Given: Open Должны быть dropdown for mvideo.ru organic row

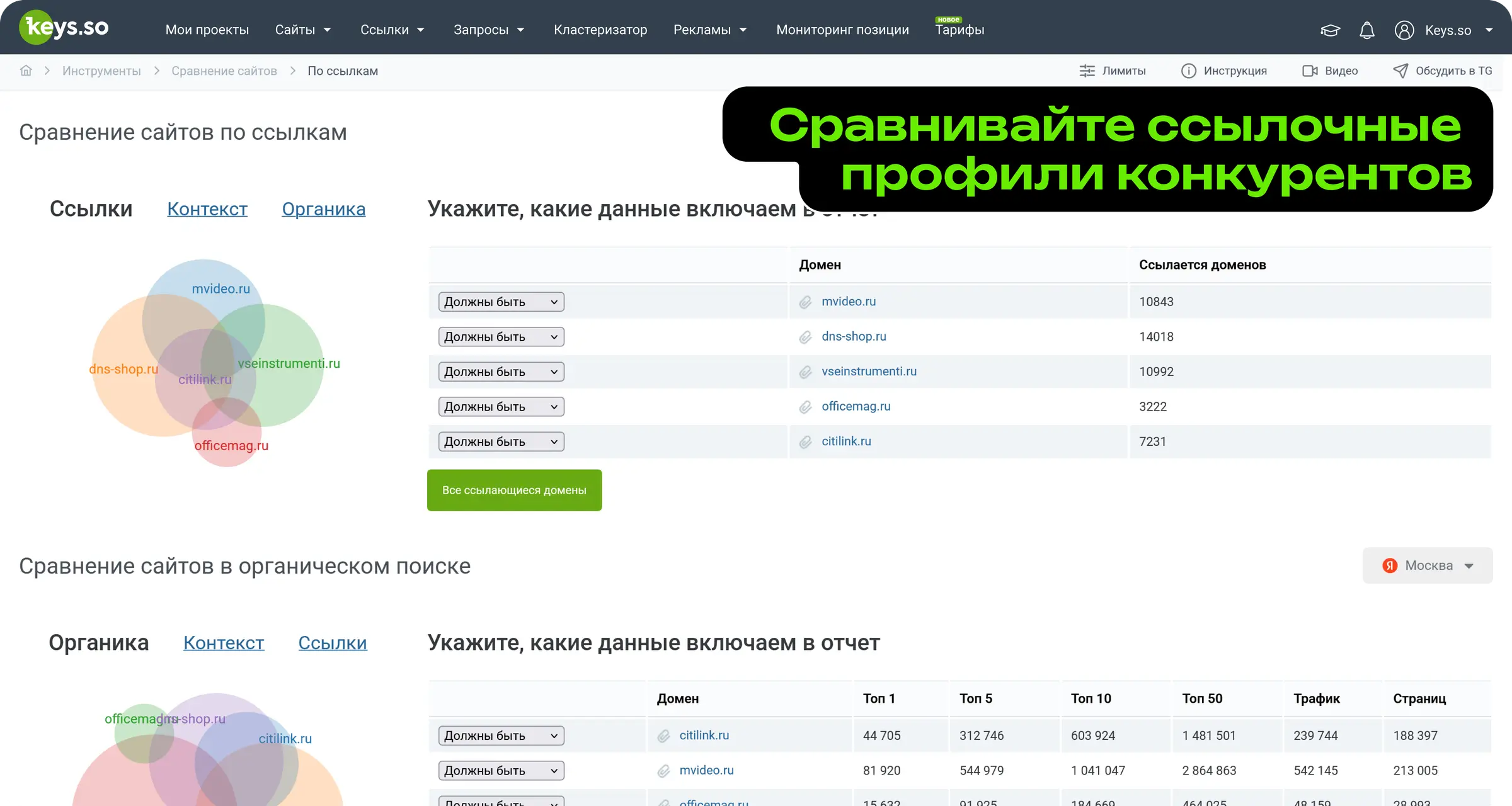Looking at the screenshot, I should (x=501, y=771).
